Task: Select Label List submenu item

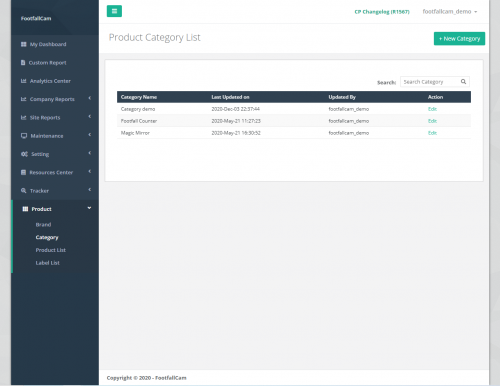Action: [48, 263]
